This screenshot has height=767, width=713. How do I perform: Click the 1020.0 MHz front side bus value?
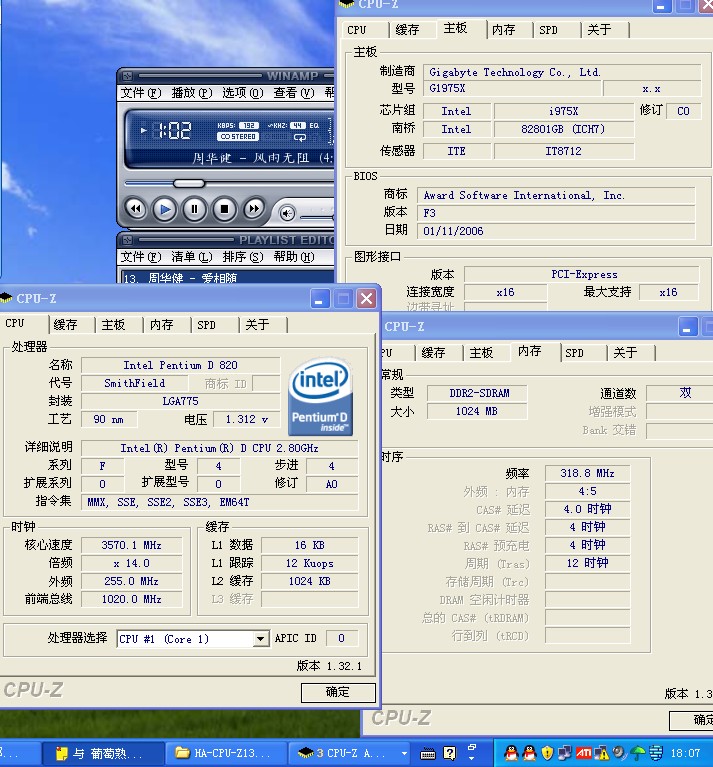132,599
